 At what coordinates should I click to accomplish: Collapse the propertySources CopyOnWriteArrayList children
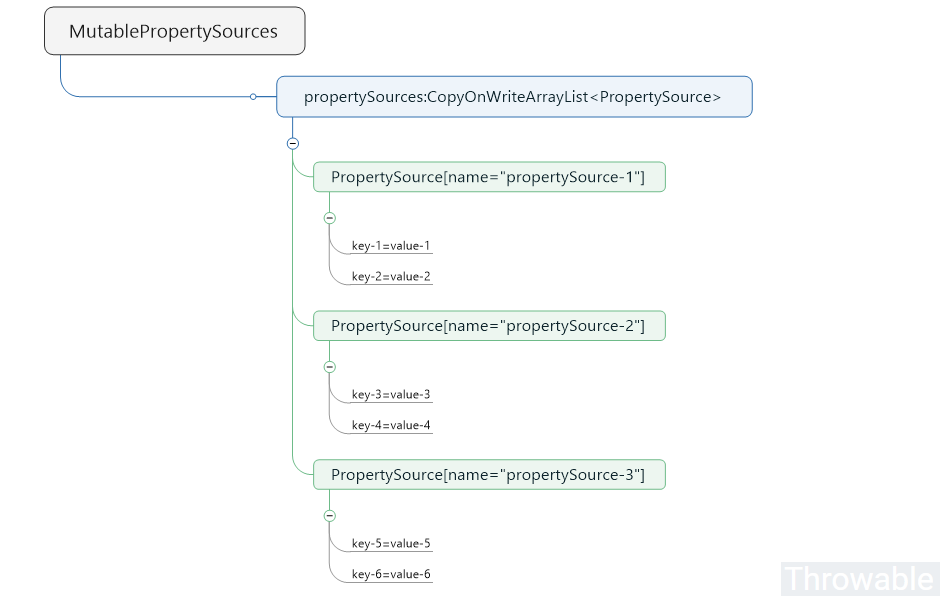(293, 143)
